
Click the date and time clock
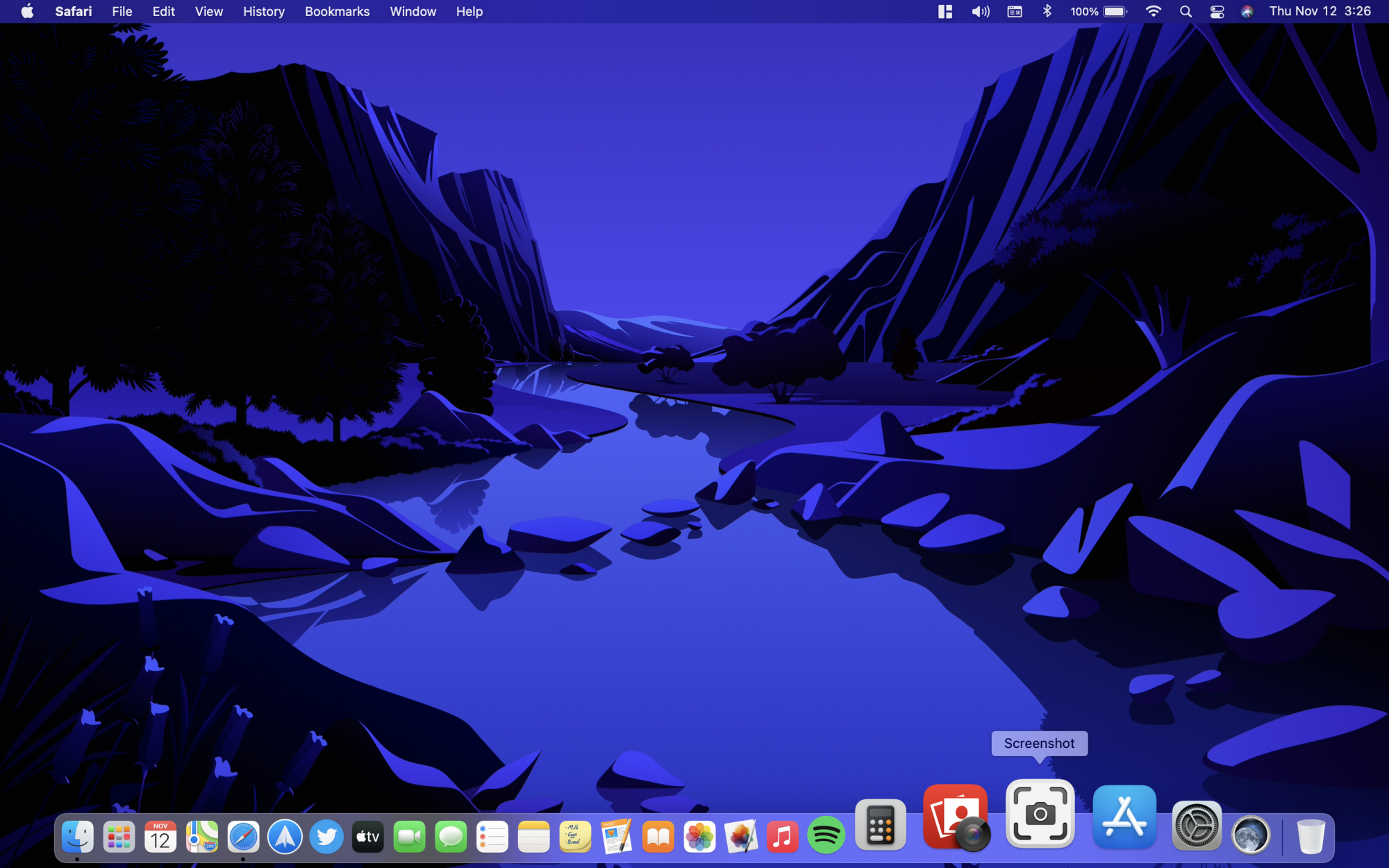[x=1320, y=12]
